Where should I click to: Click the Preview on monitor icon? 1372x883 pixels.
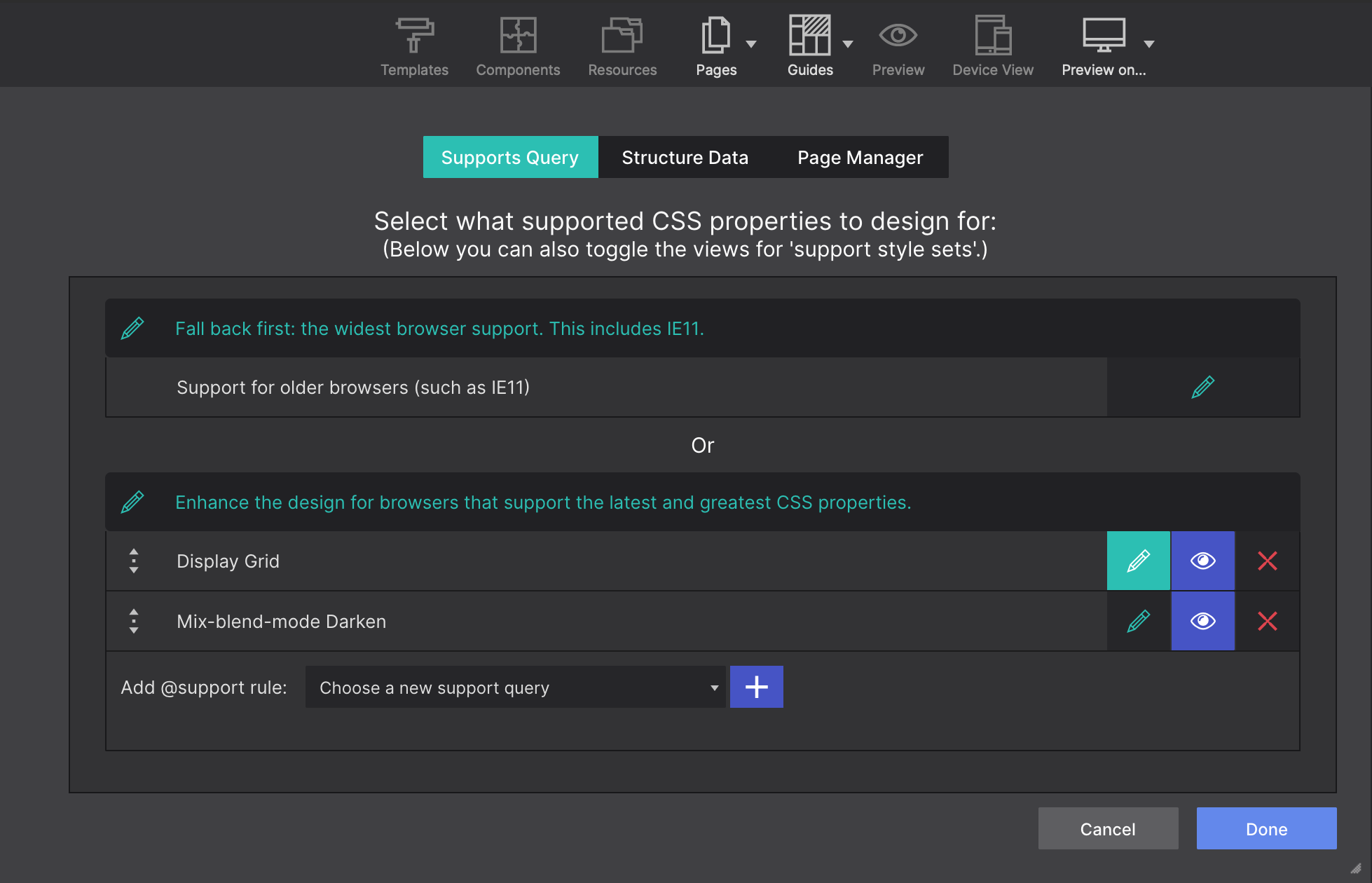[1104, 35]
